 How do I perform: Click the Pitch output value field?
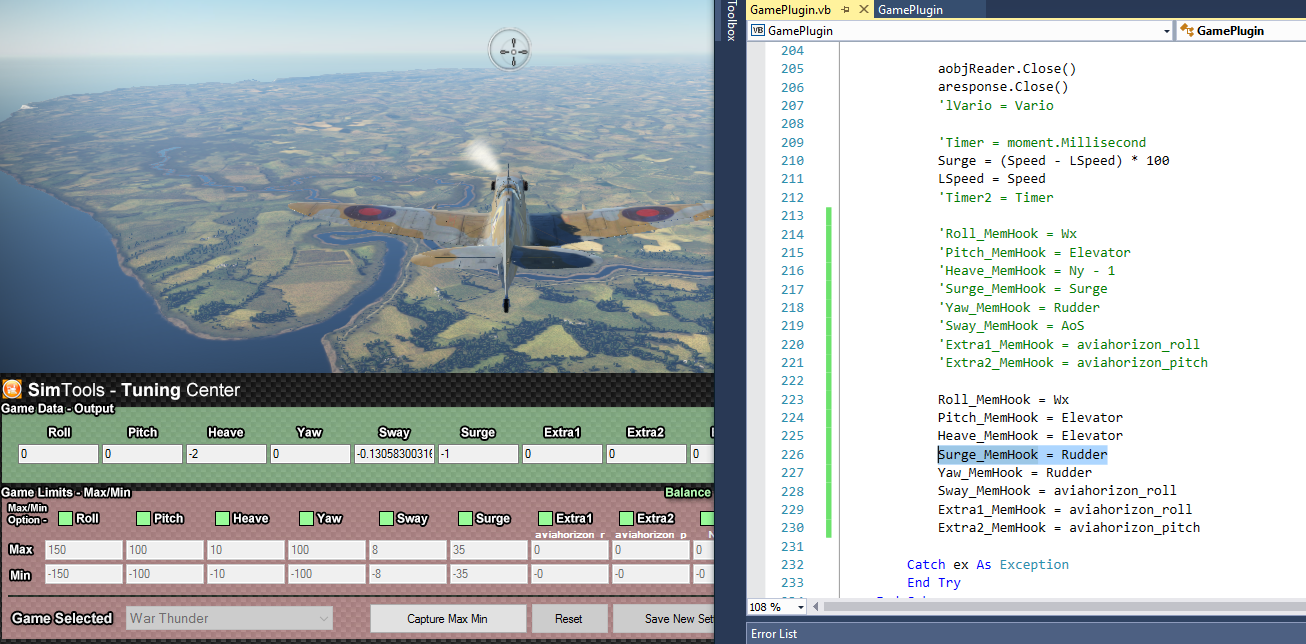[x=142, y=454]
